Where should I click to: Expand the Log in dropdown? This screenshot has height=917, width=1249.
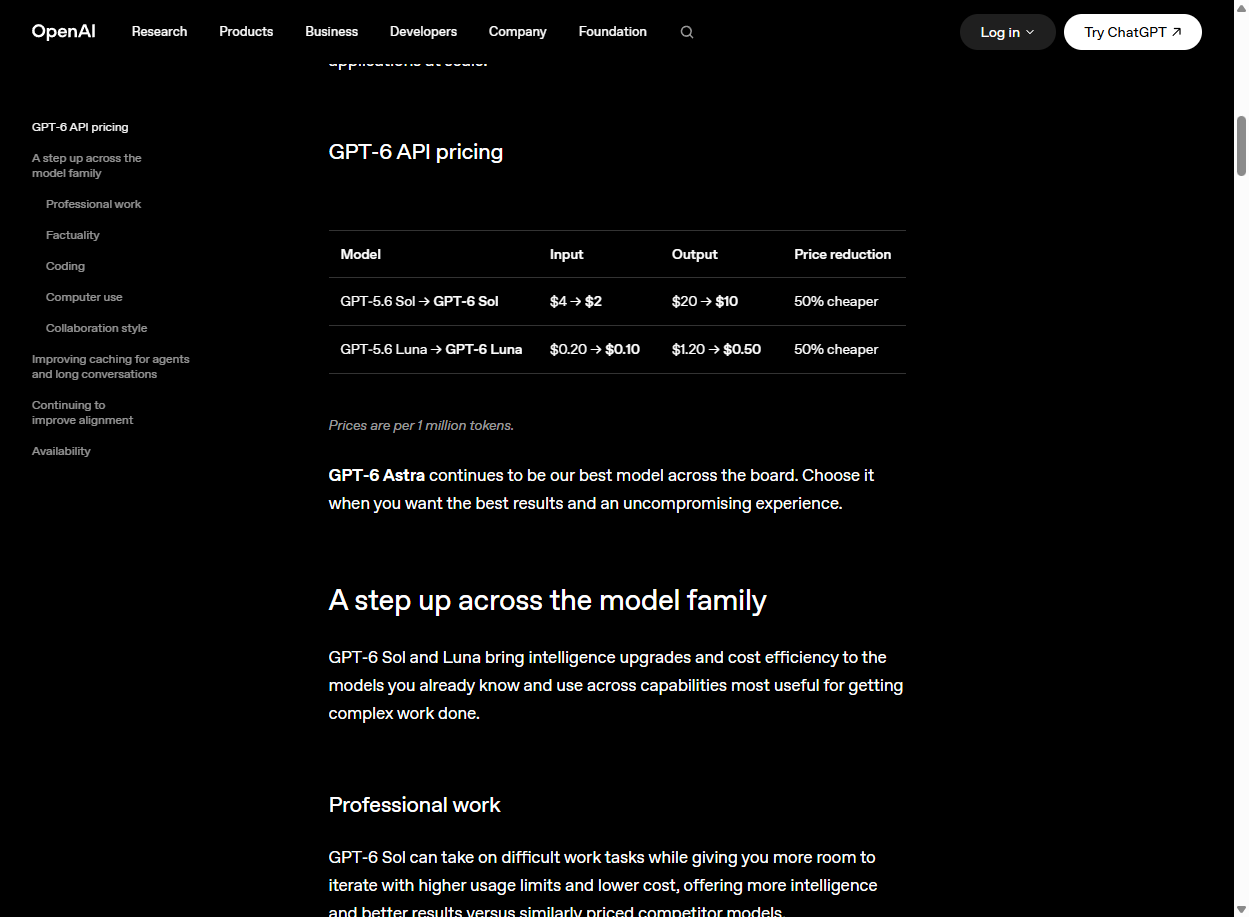click(x=1008, y=32)
